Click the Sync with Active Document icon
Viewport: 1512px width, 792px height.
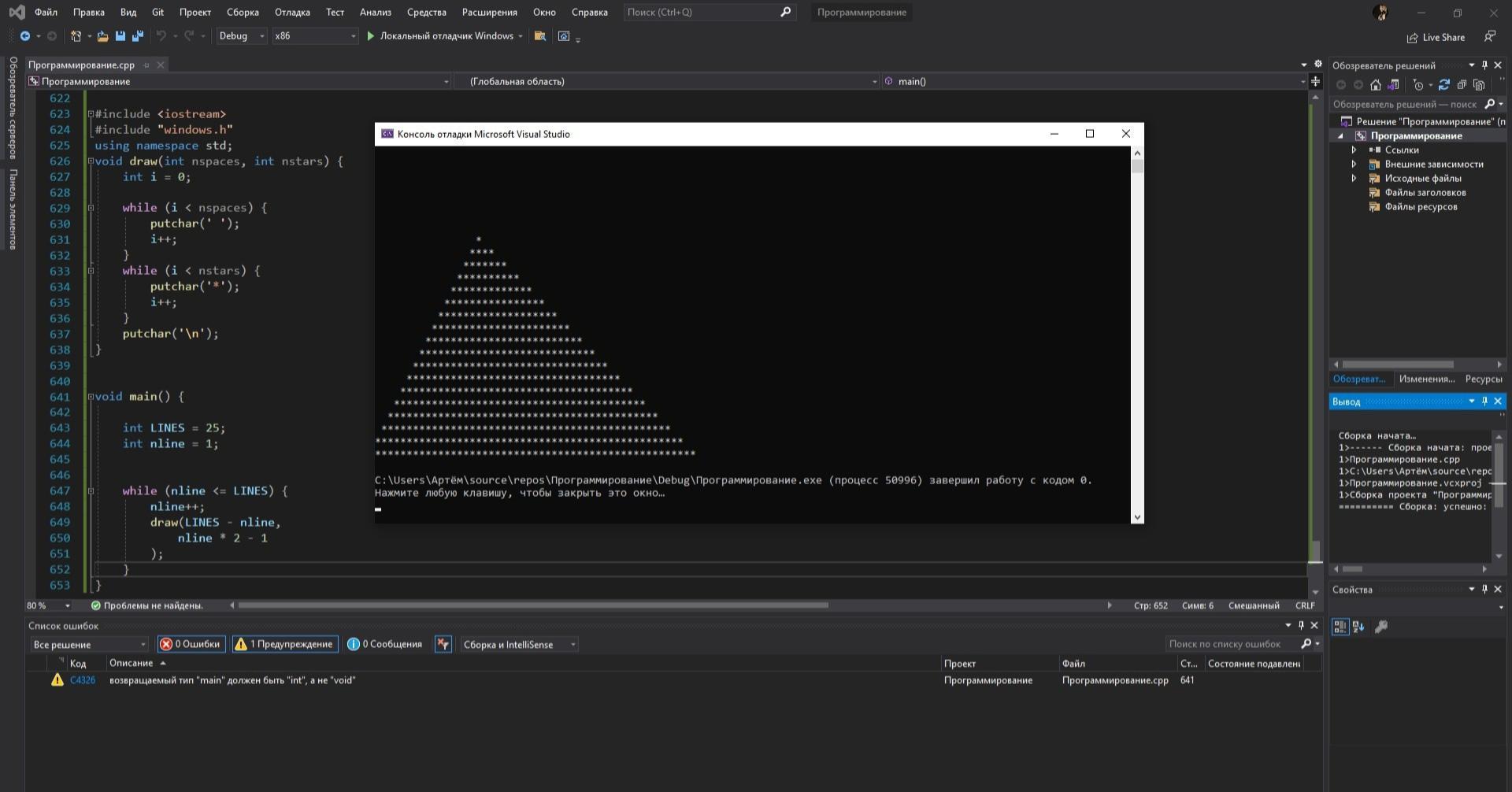tap(1443, 85)
